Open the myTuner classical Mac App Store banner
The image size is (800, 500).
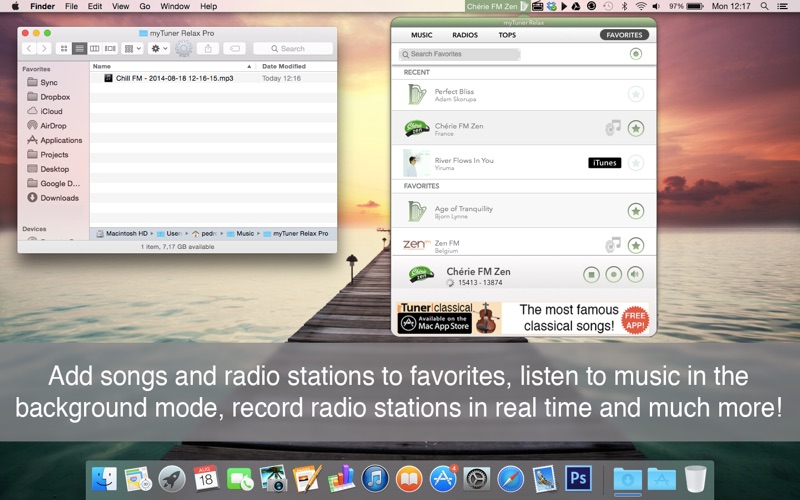coord(523,318)
